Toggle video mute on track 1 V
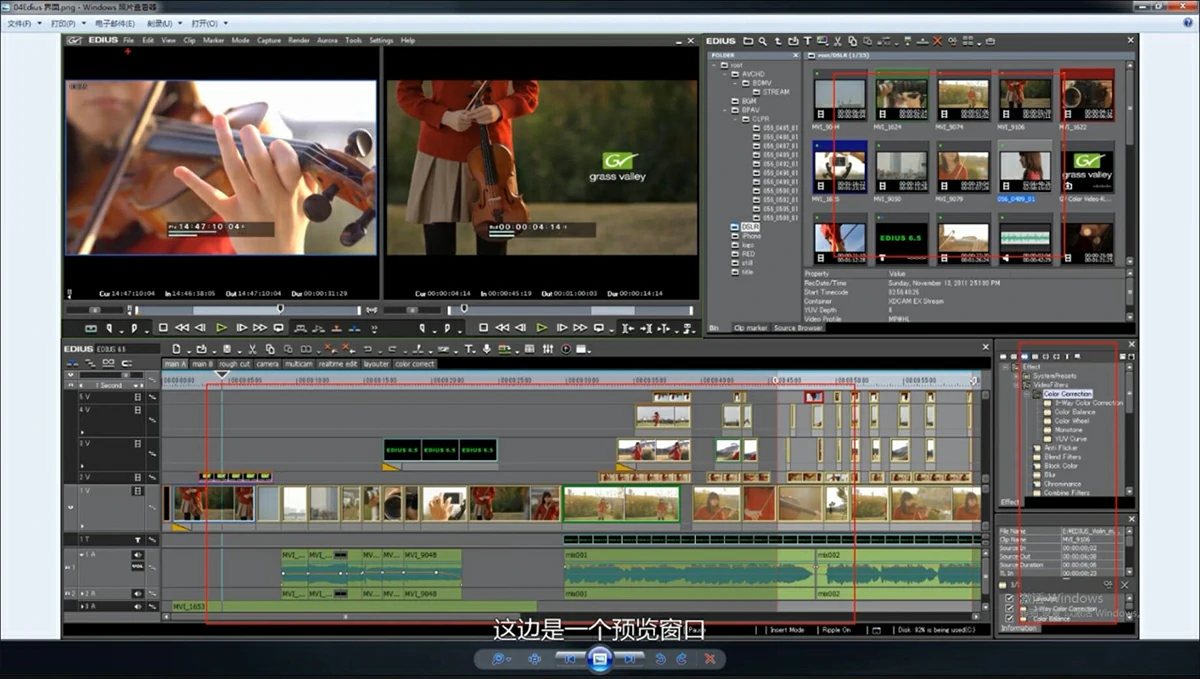Viewport: 1200px width, 679px height. 138,492
